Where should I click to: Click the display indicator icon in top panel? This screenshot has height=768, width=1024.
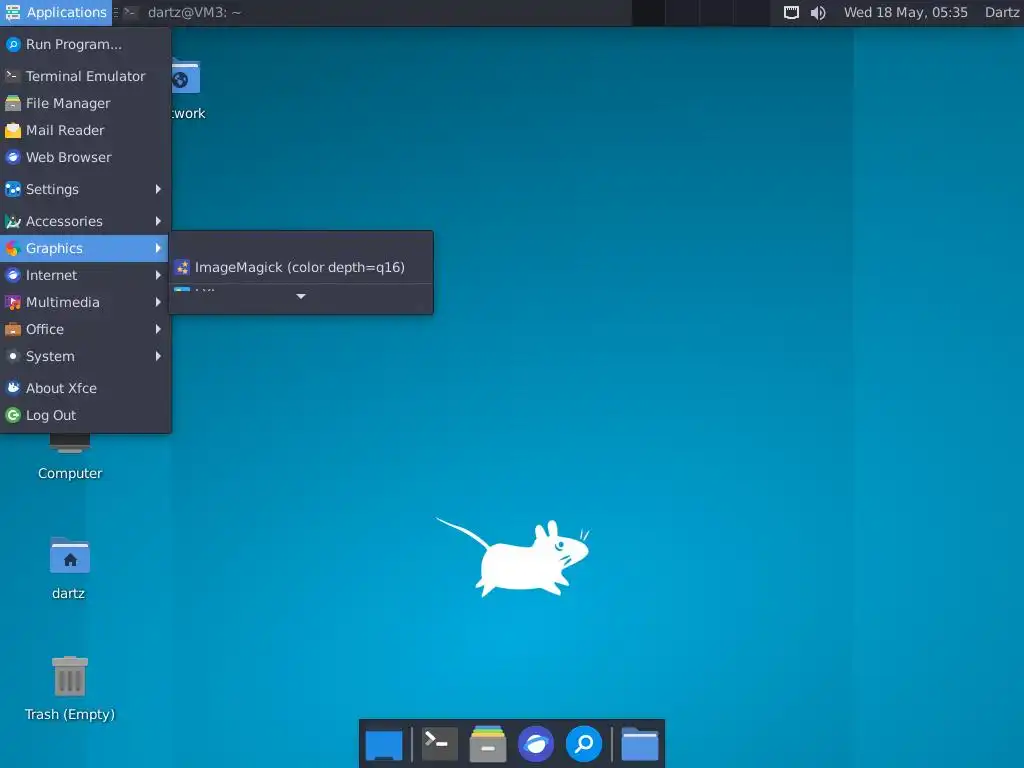pos(791,12)
